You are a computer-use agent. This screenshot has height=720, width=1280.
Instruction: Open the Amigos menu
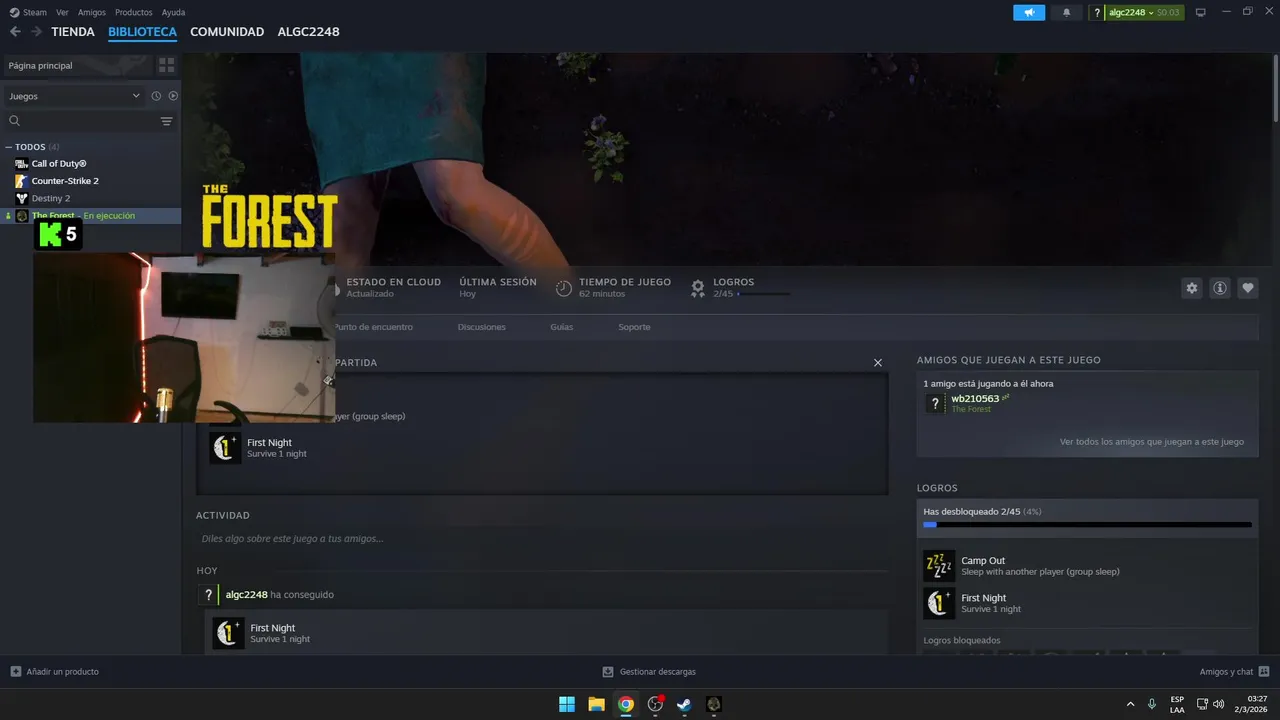pyautogui.click(x=92, y=12)
